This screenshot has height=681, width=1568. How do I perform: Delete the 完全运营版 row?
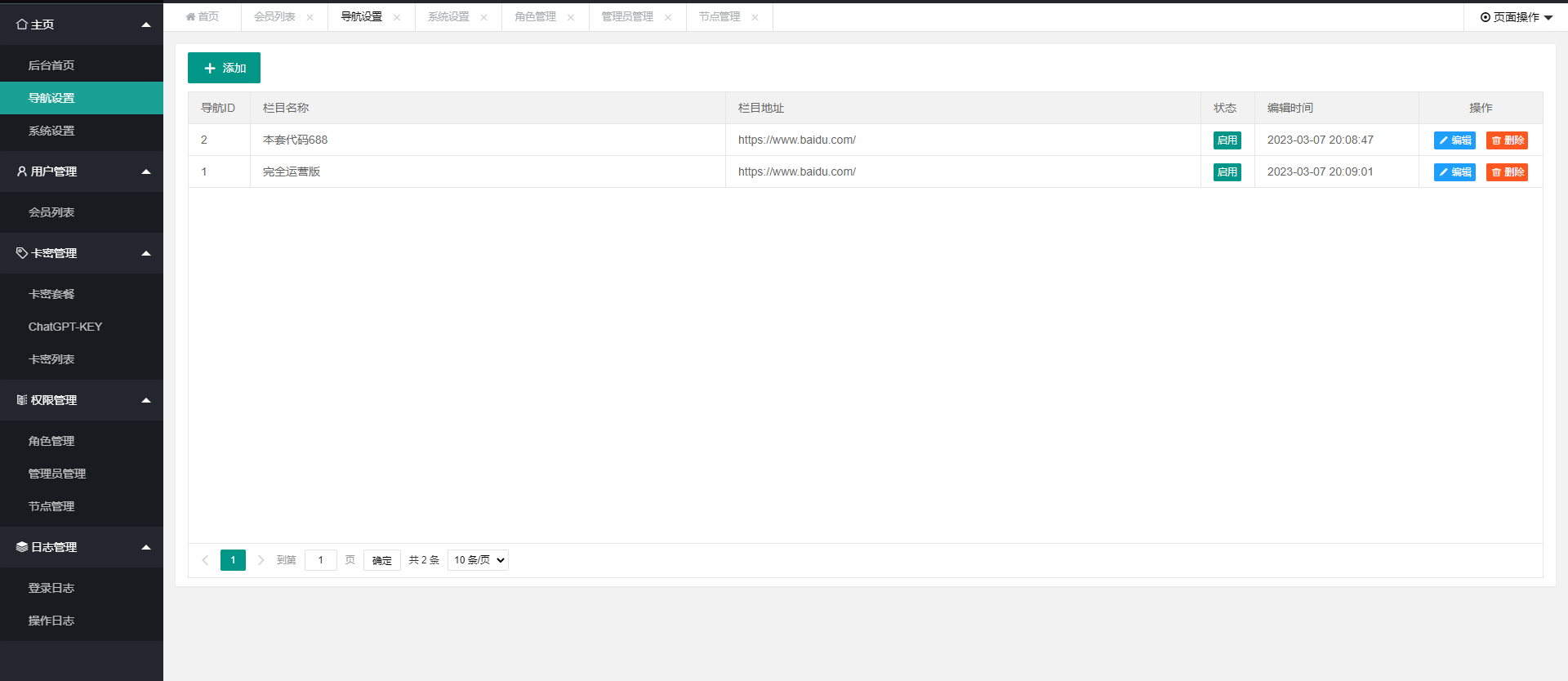coord(1507,172)
